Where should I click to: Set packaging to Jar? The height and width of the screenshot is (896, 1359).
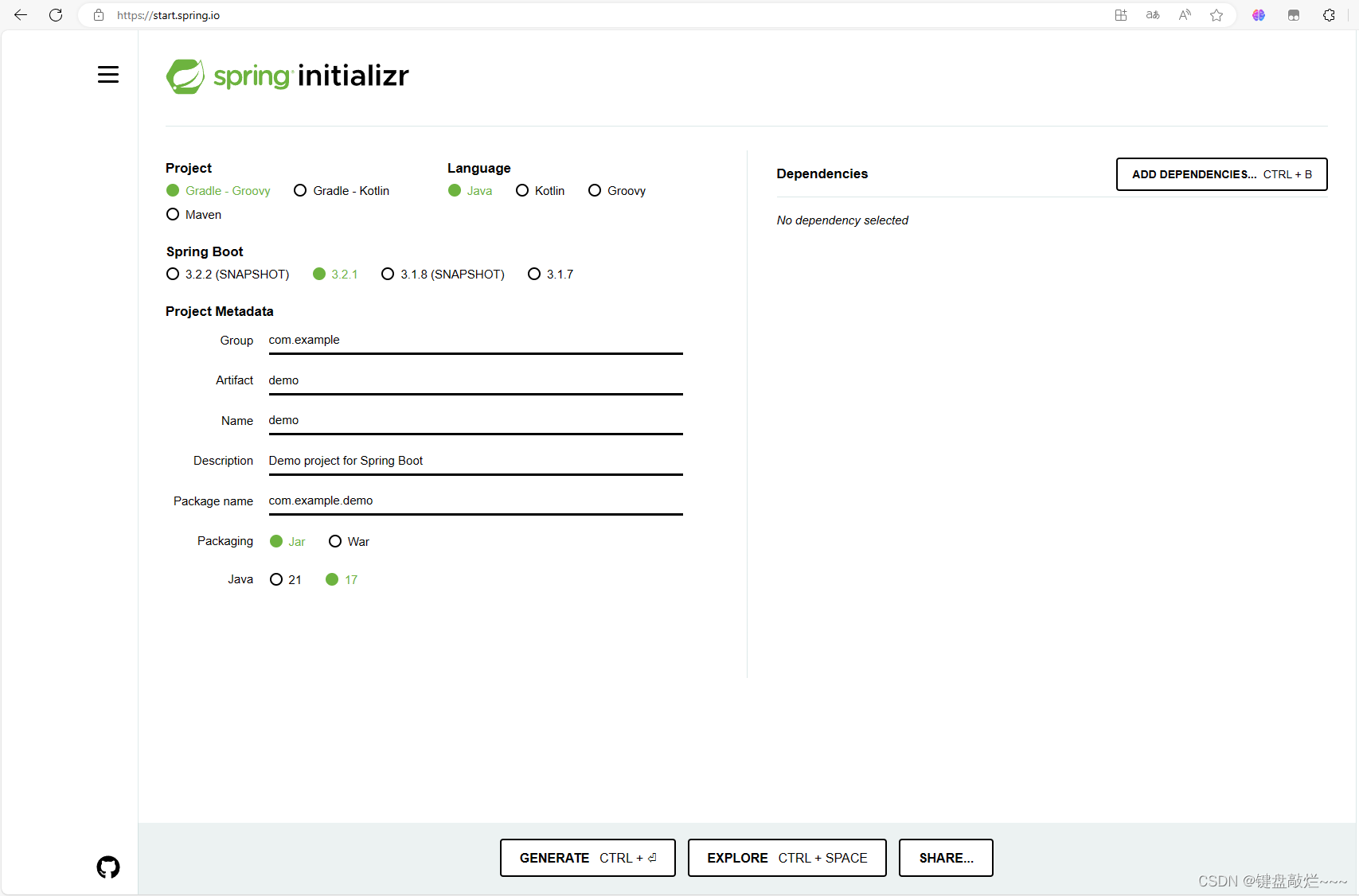[x=287, y=542]
